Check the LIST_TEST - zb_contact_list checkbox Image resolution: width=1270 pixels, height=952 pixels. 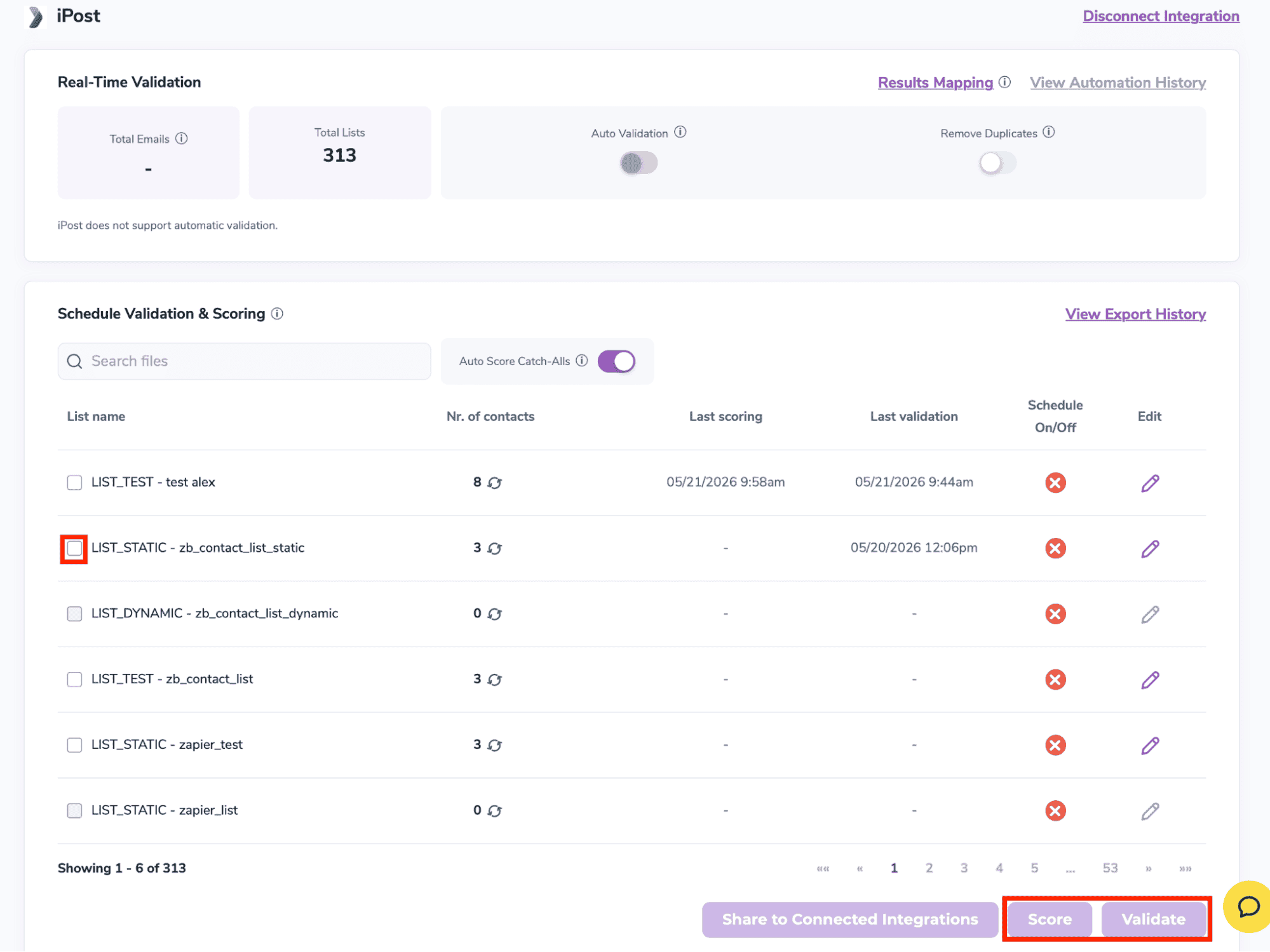pos(74,680)
